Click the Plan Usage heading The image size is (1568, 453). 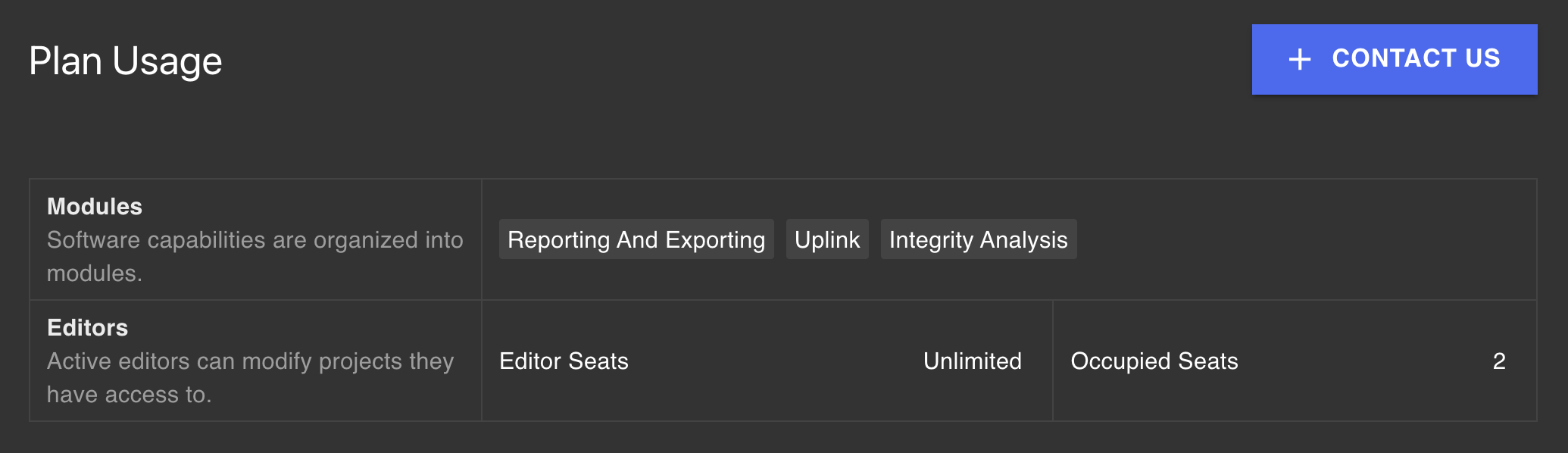(x=126, y=61)
